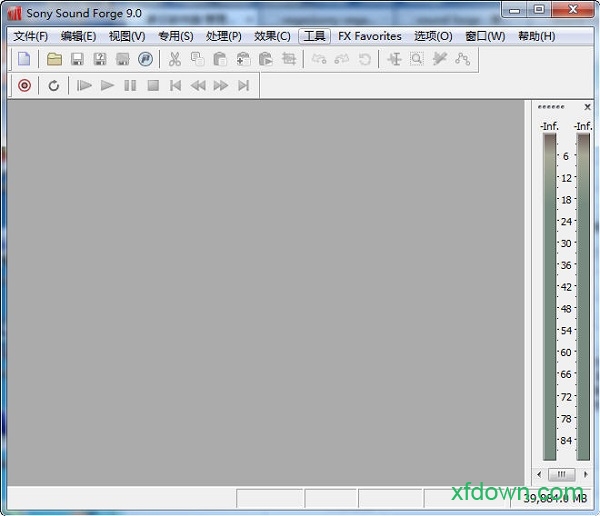
Task: Click the Copy icon
Action: 197,59
